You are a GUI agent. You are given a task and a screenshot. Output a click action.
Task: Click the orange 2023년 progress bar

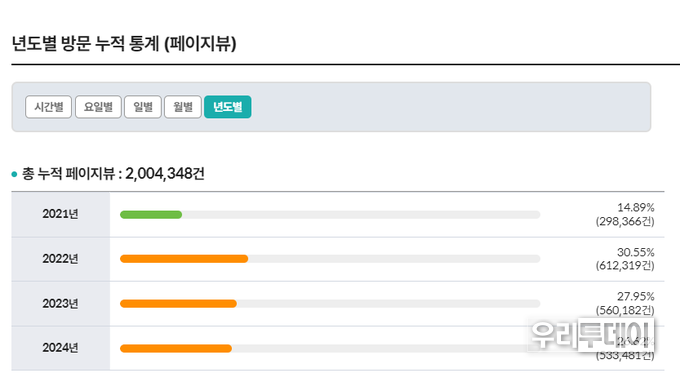coord(178,304)
